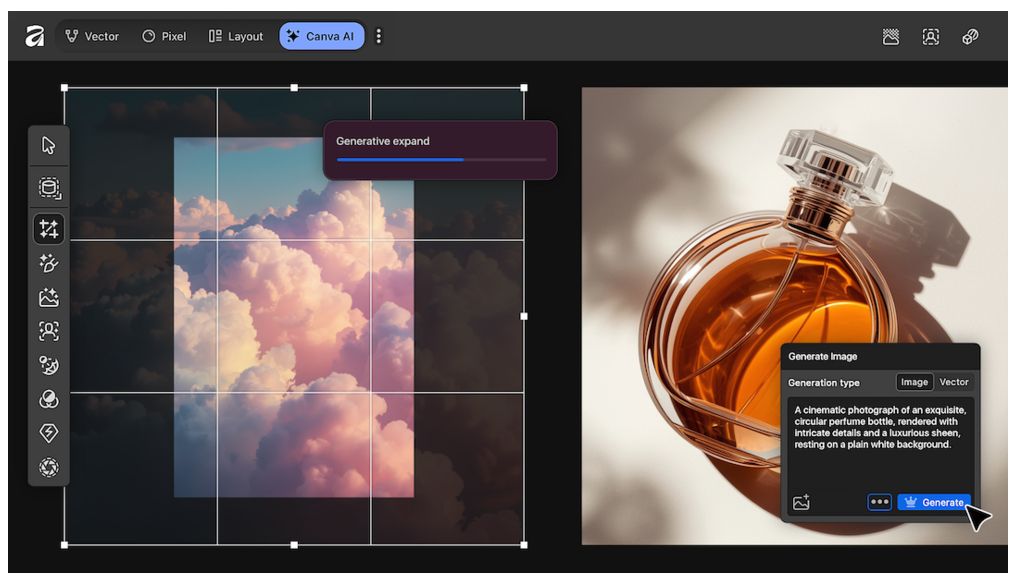Switch to the Pixel studio tab

point(164,36)
